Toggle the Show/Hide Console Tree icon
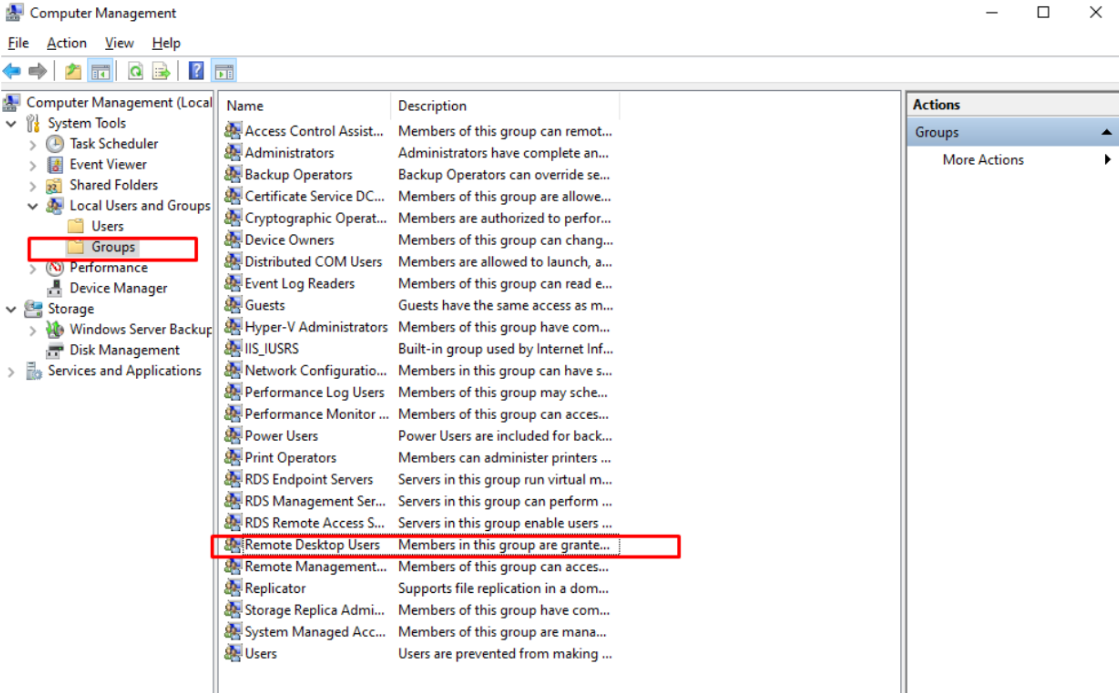Viewport: 1119px width, 693px height. click(101, 70)
